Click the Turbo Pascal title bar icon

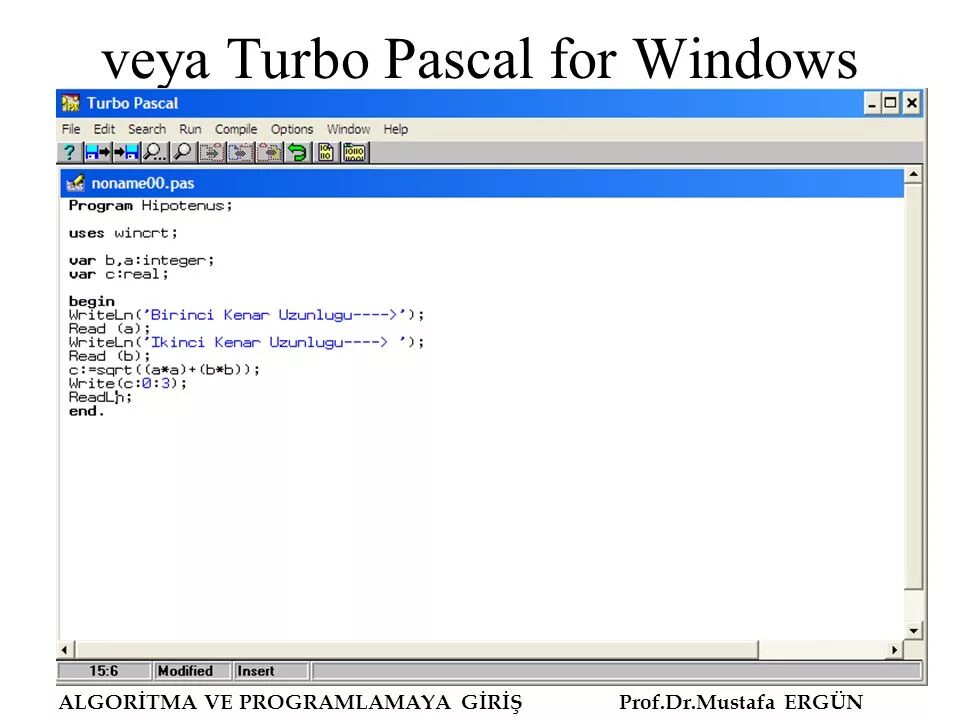[x=70, y=103]
